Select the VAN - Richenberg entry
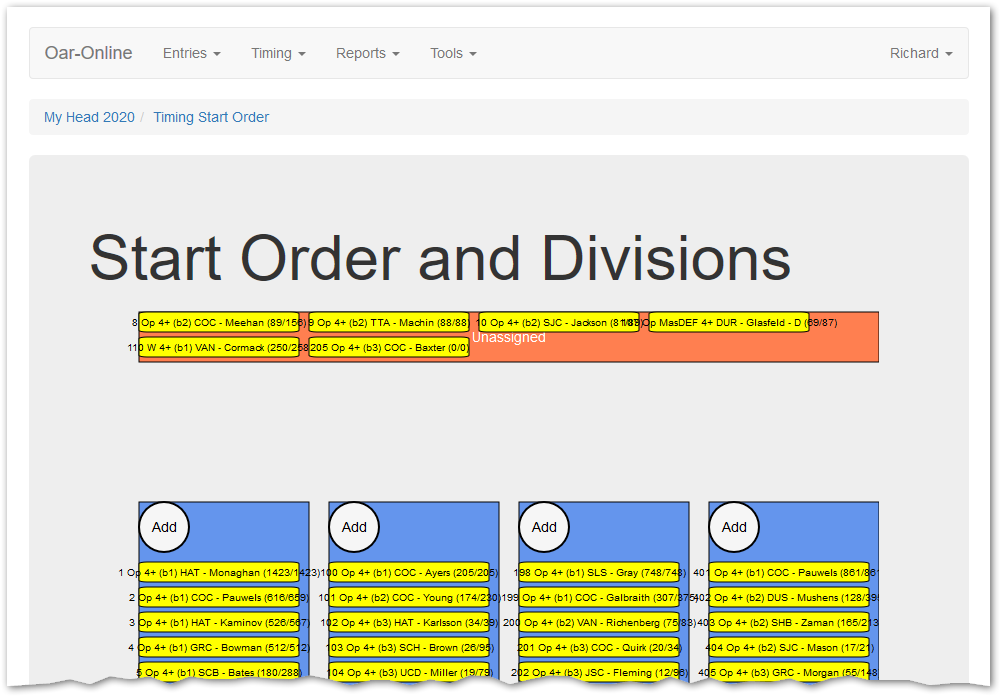1001x697 pixels. click(x=599, y=623)
